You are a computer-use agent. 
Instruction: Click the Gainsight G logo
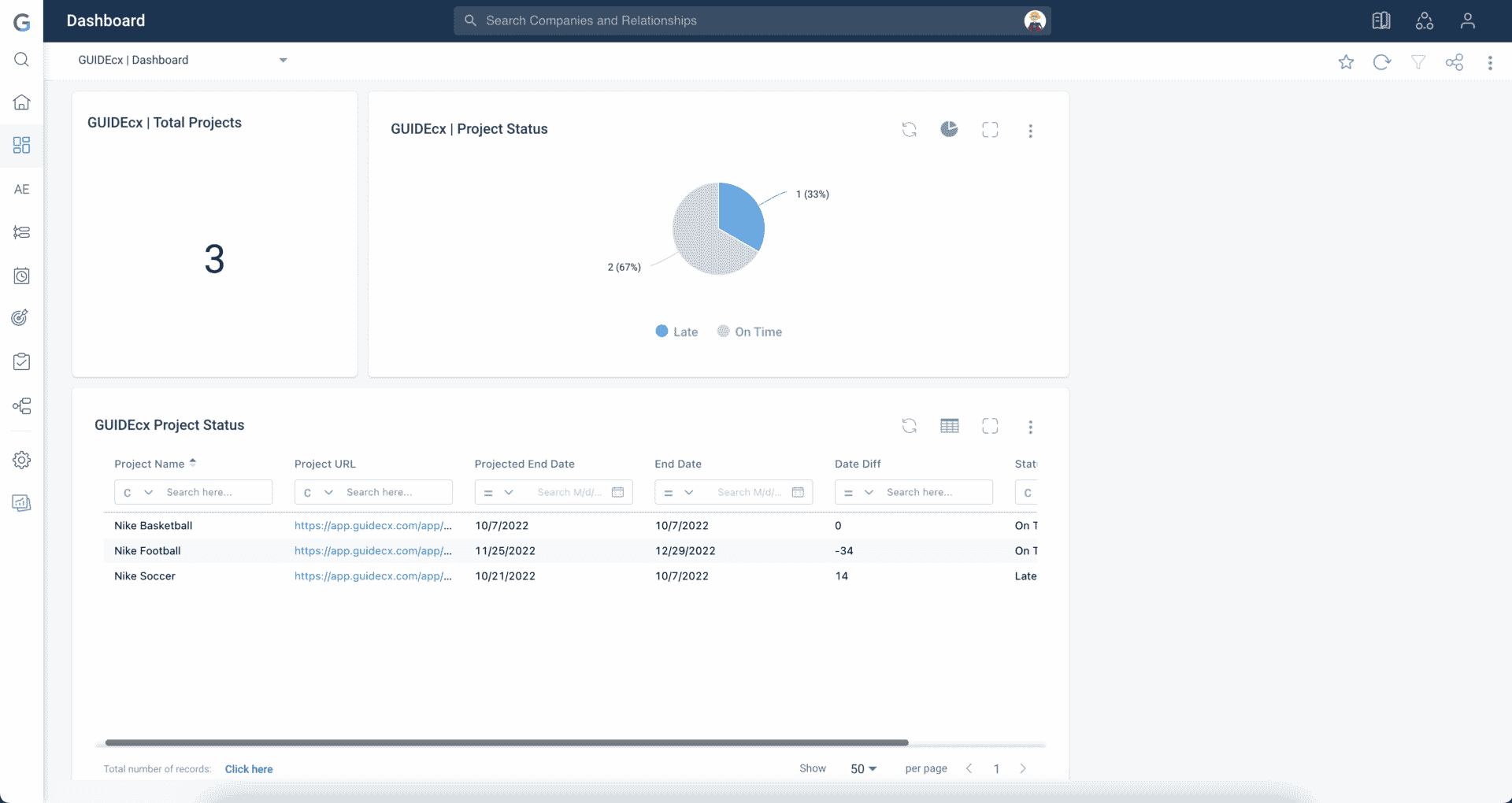pyautogui.click(x=22, y=22)
